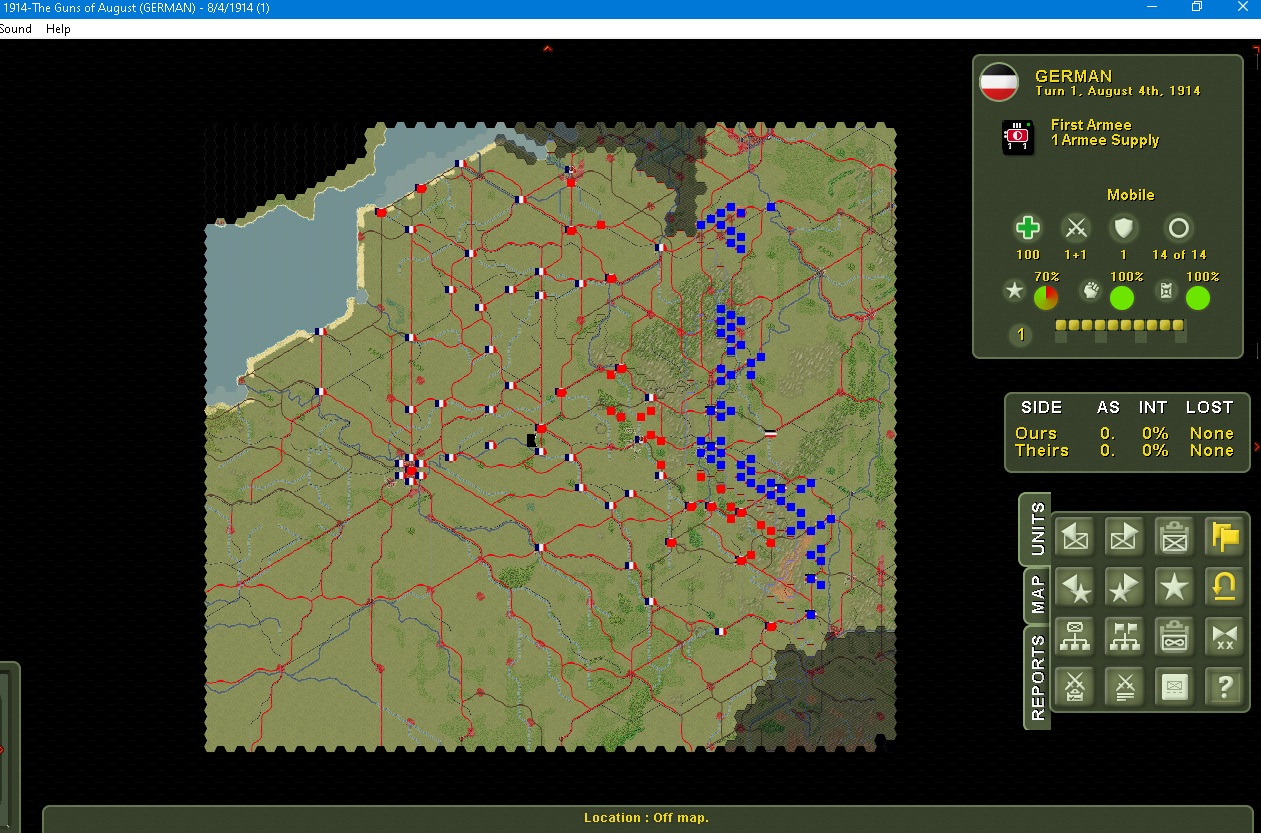Open the unit clipboard list button
The width and height of the screenshot is (1261, 833).
tap(1174, 537)
